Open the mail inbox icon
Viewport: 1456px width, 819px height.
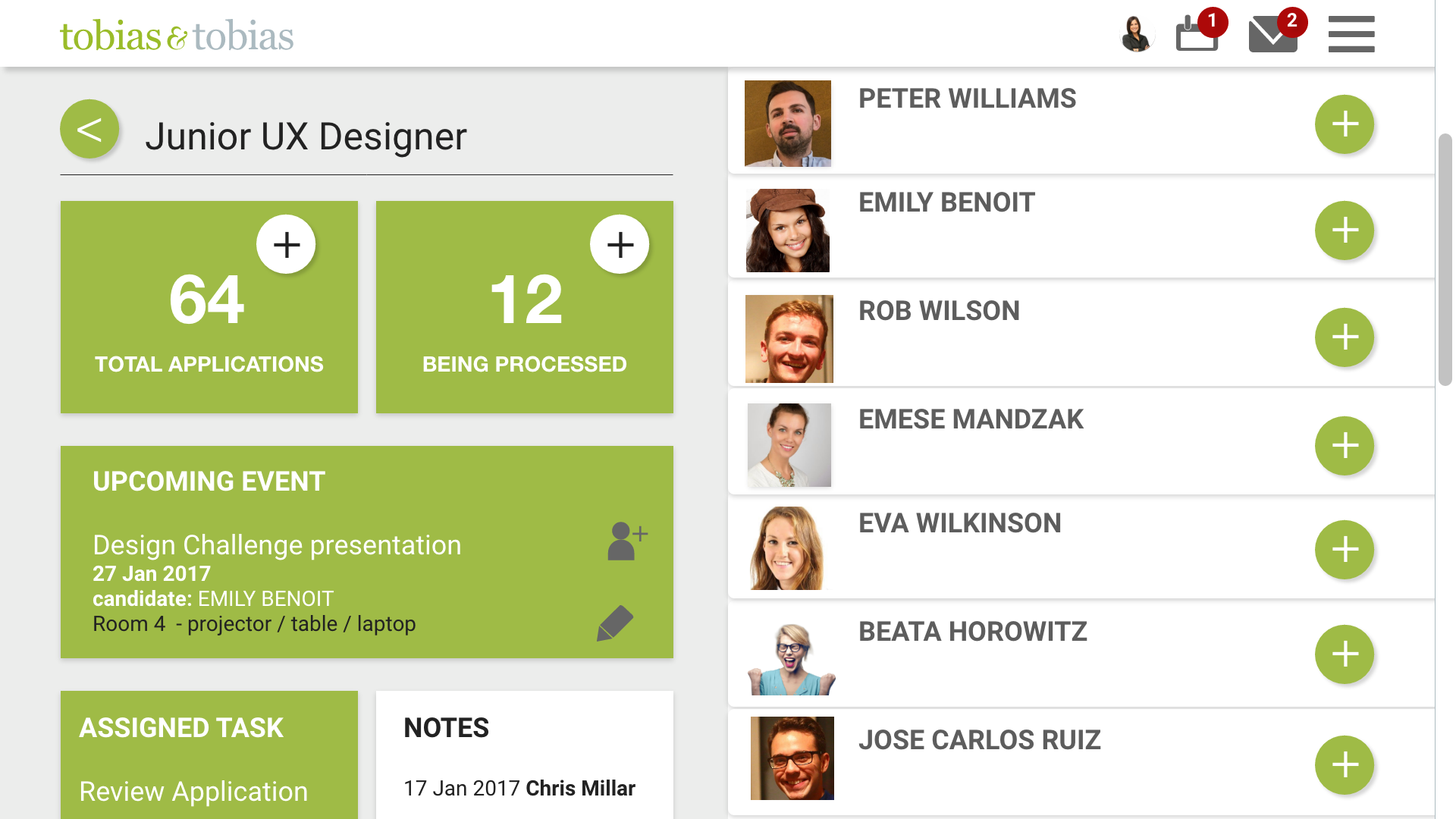pos(1272,34)
